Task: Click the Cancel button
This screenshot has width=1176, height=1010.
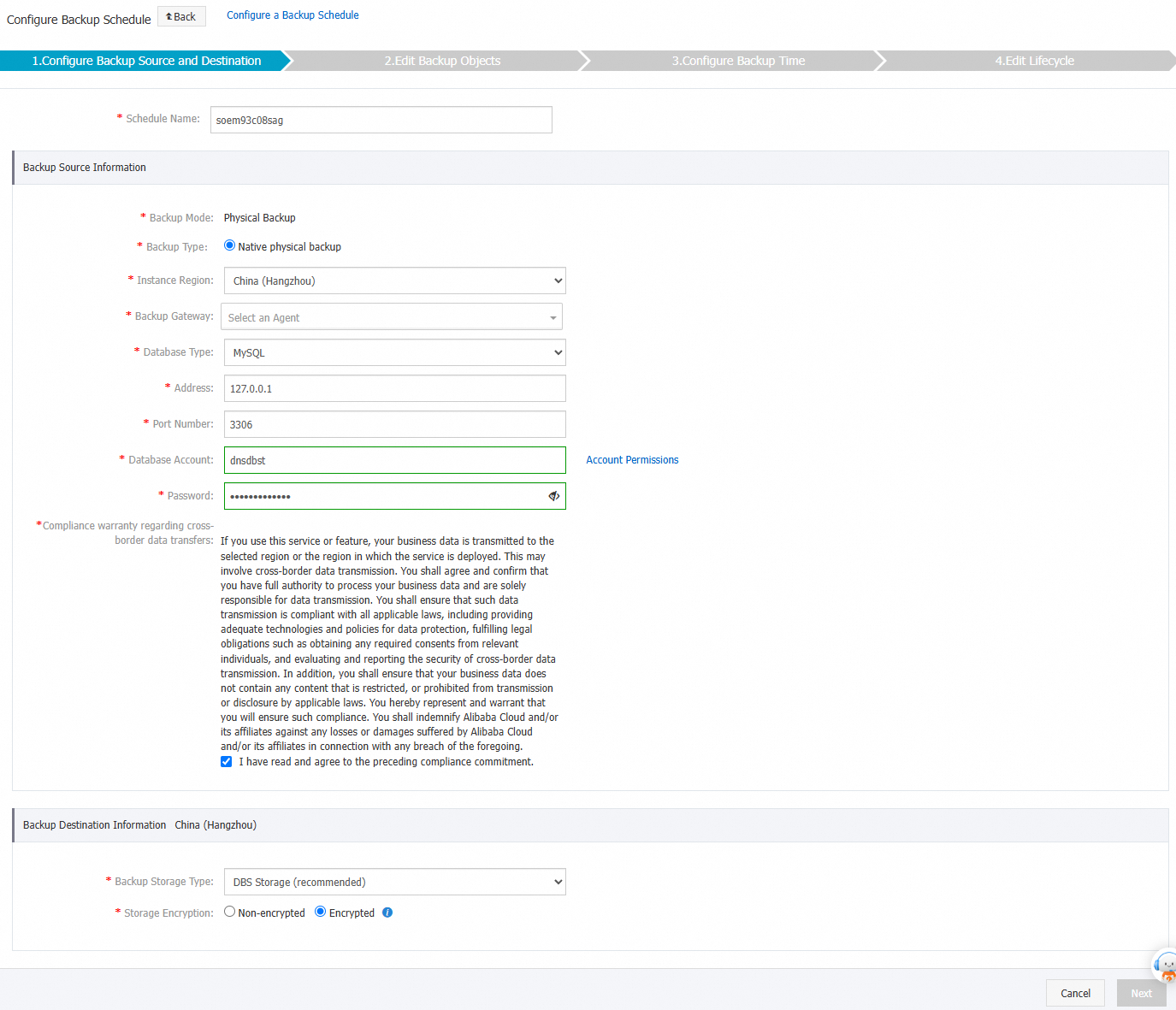Action: (x=1075, y=993)
